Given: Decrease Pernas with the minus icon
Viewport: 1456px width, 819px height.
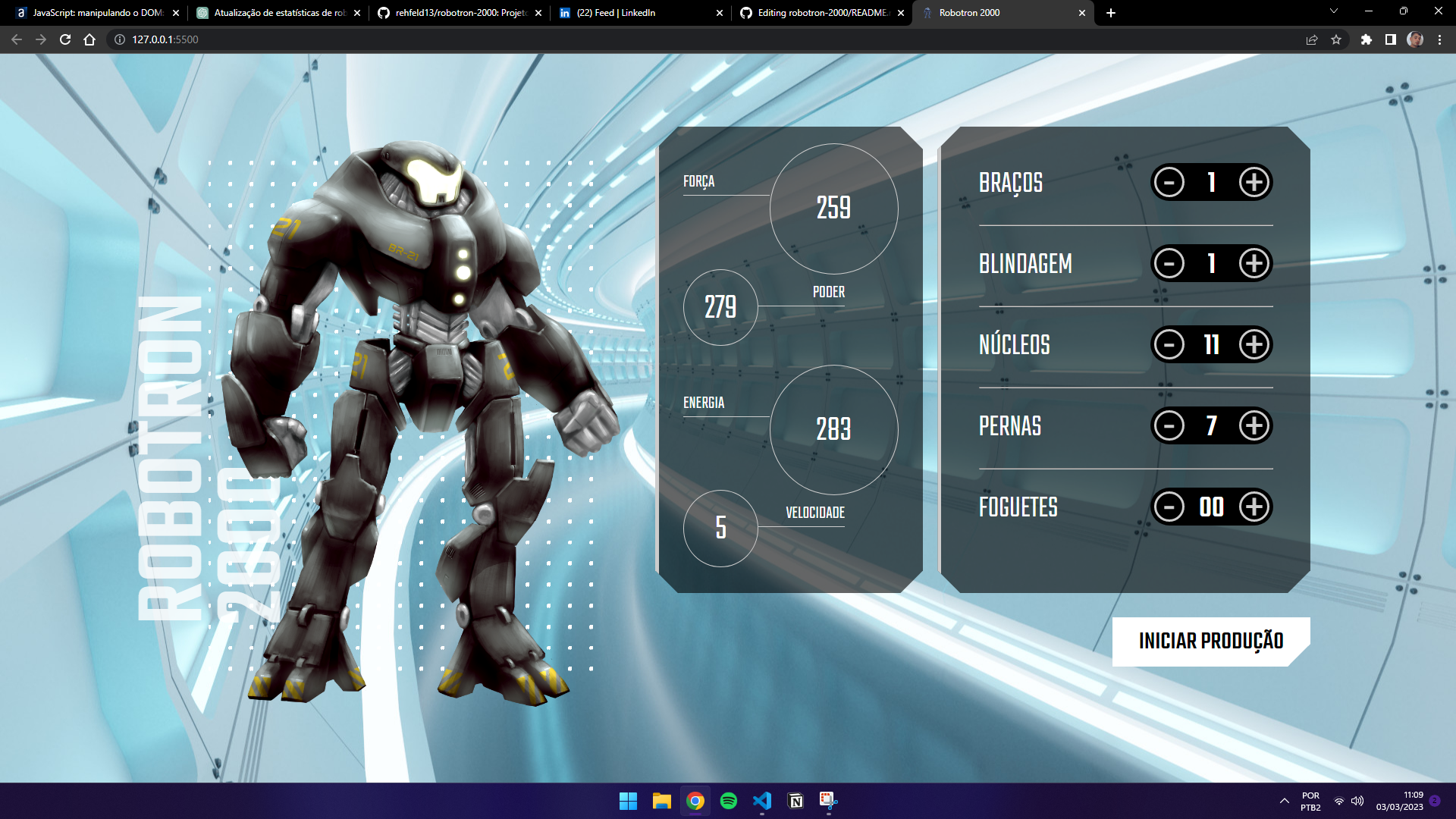Looking at the screenshot, I should [x=1169, y=426].
